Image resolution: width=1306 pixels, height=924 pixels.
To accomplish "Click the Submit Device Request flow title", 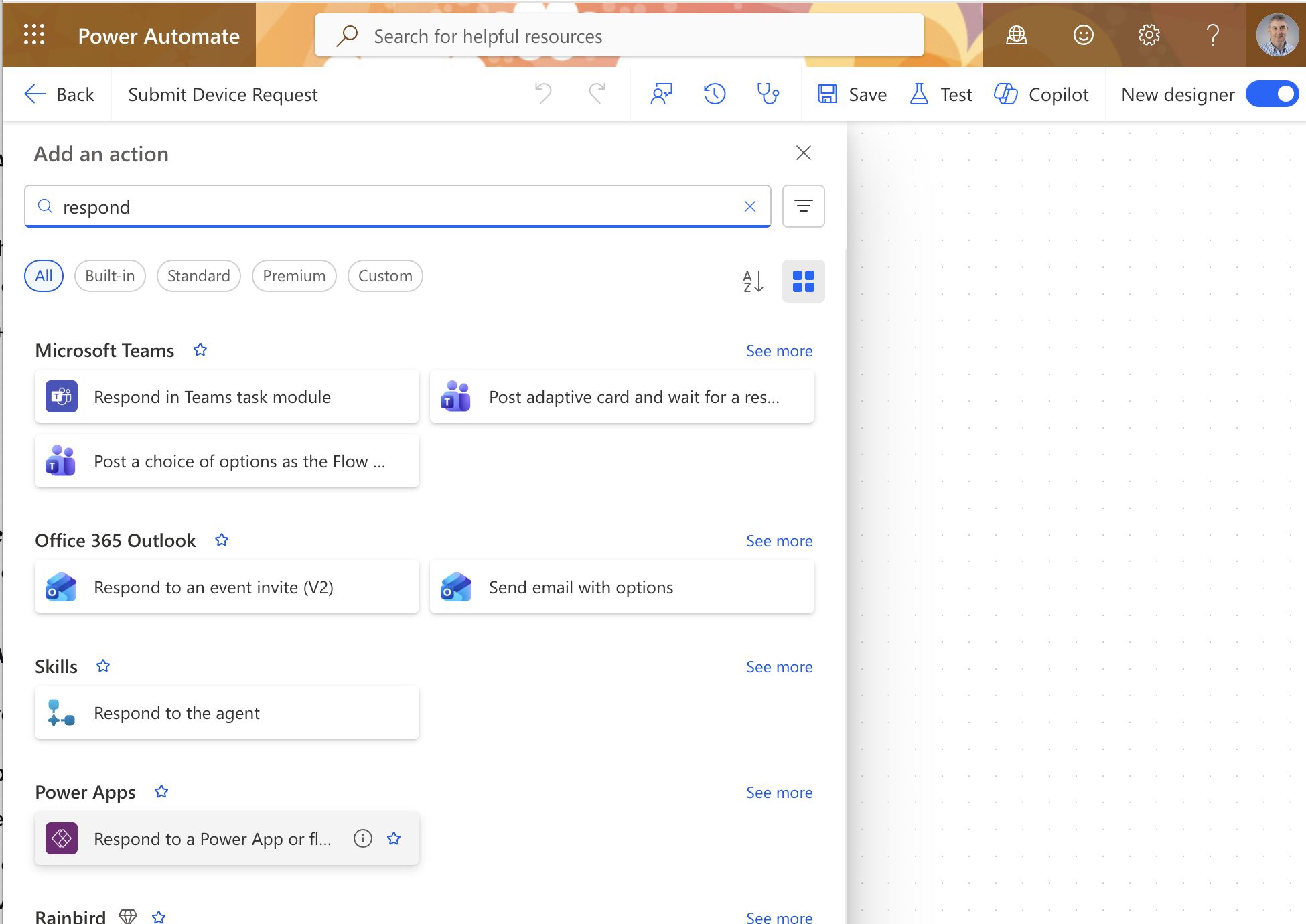I will [x=223, y=94].
